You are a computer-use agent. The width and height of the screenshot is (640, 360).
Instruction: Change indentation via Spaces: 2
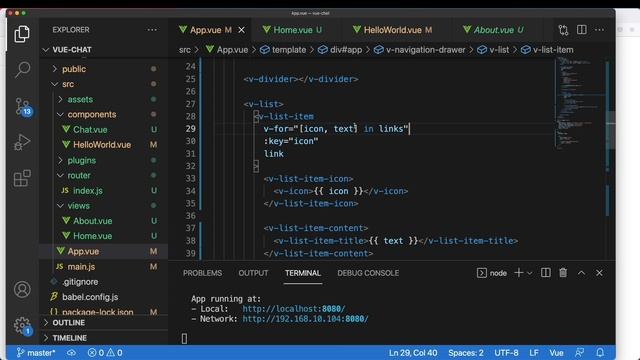466,353
